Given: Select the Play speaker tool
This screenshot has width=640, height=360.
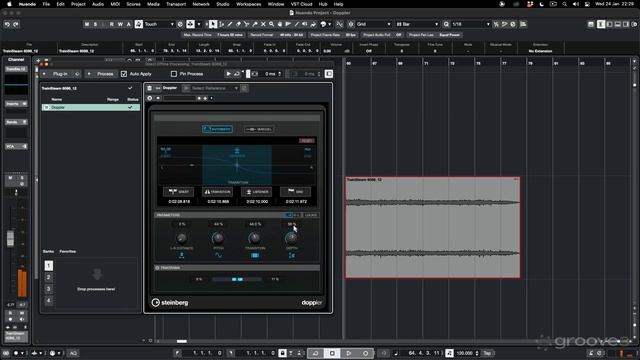Looking at the screenshot, I should pyautogui.click(x=305, y=24).
